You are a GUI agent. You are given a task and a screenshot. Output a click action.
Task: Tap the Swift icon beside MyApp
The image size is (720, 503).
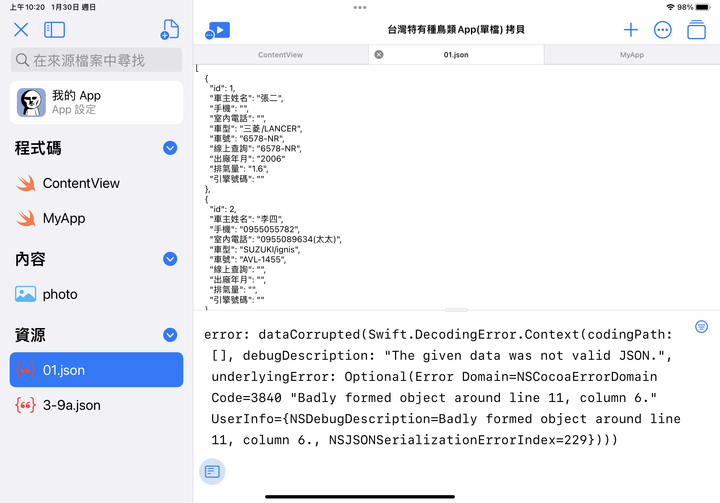click(x=26, y=218)
